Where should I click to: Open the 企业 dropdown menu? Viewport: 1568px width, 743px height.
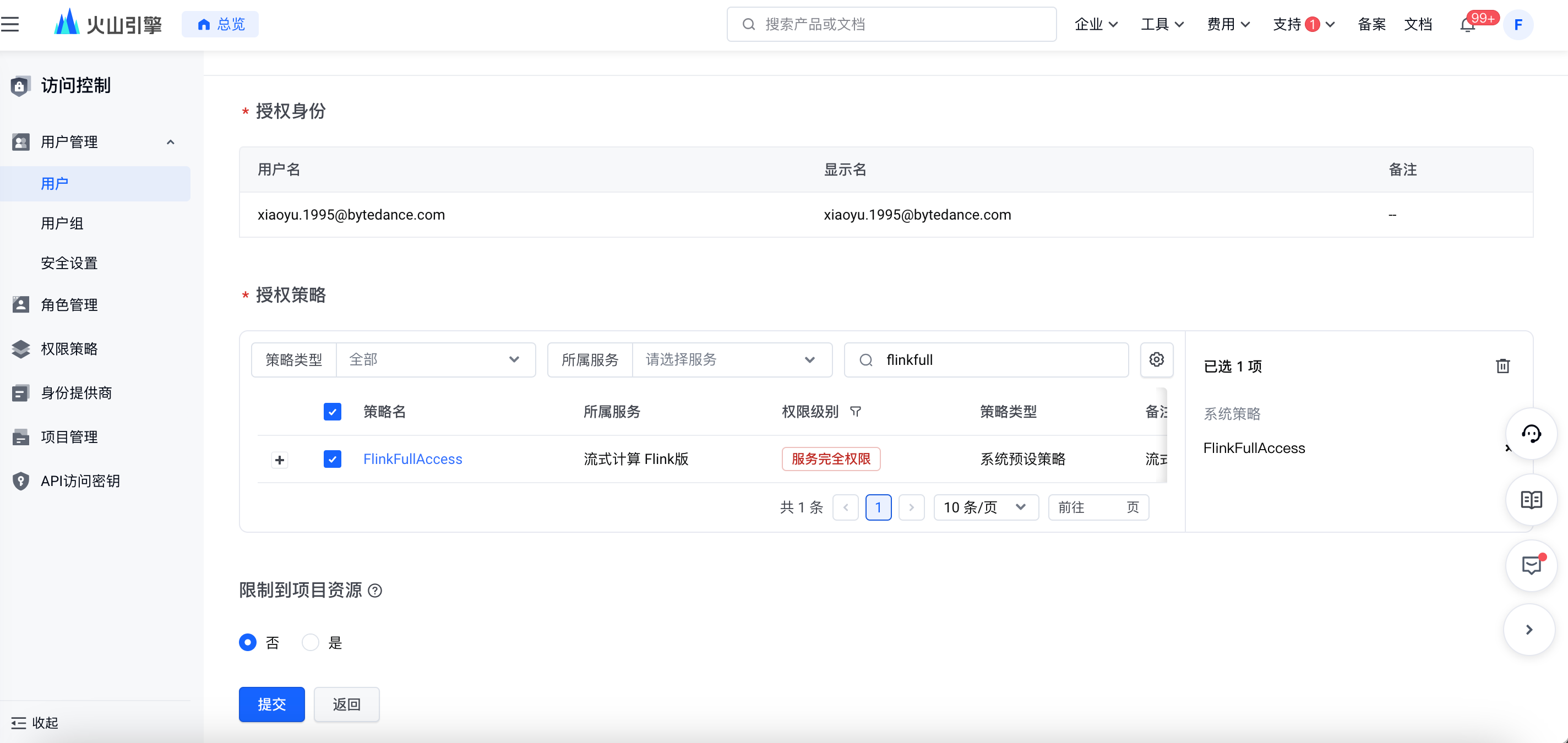(1096, 24)
